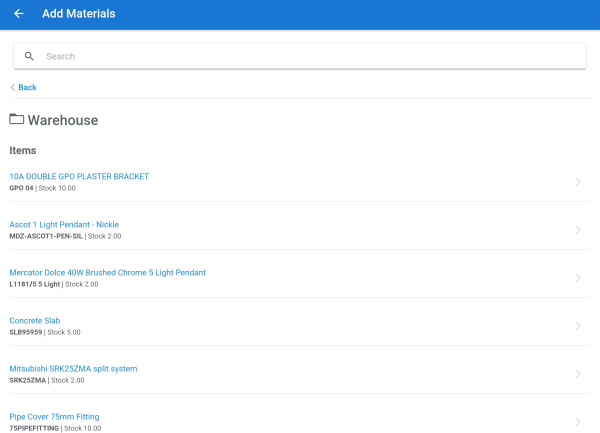Select Pipe Cover 75mm Fitting
The height and width of the screenshot is (433, 600).
click(54, 417)
